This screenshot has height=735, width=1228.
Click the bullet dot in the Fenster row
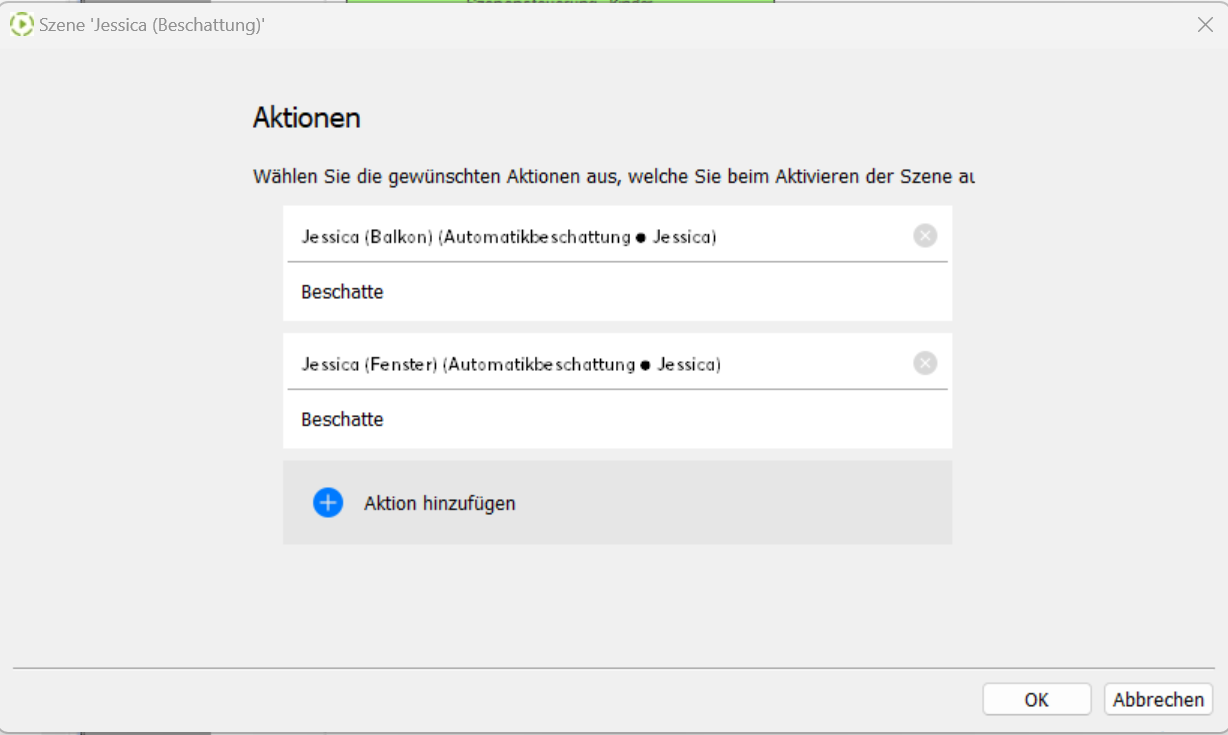pyautogui.click(x=645, y=365)
